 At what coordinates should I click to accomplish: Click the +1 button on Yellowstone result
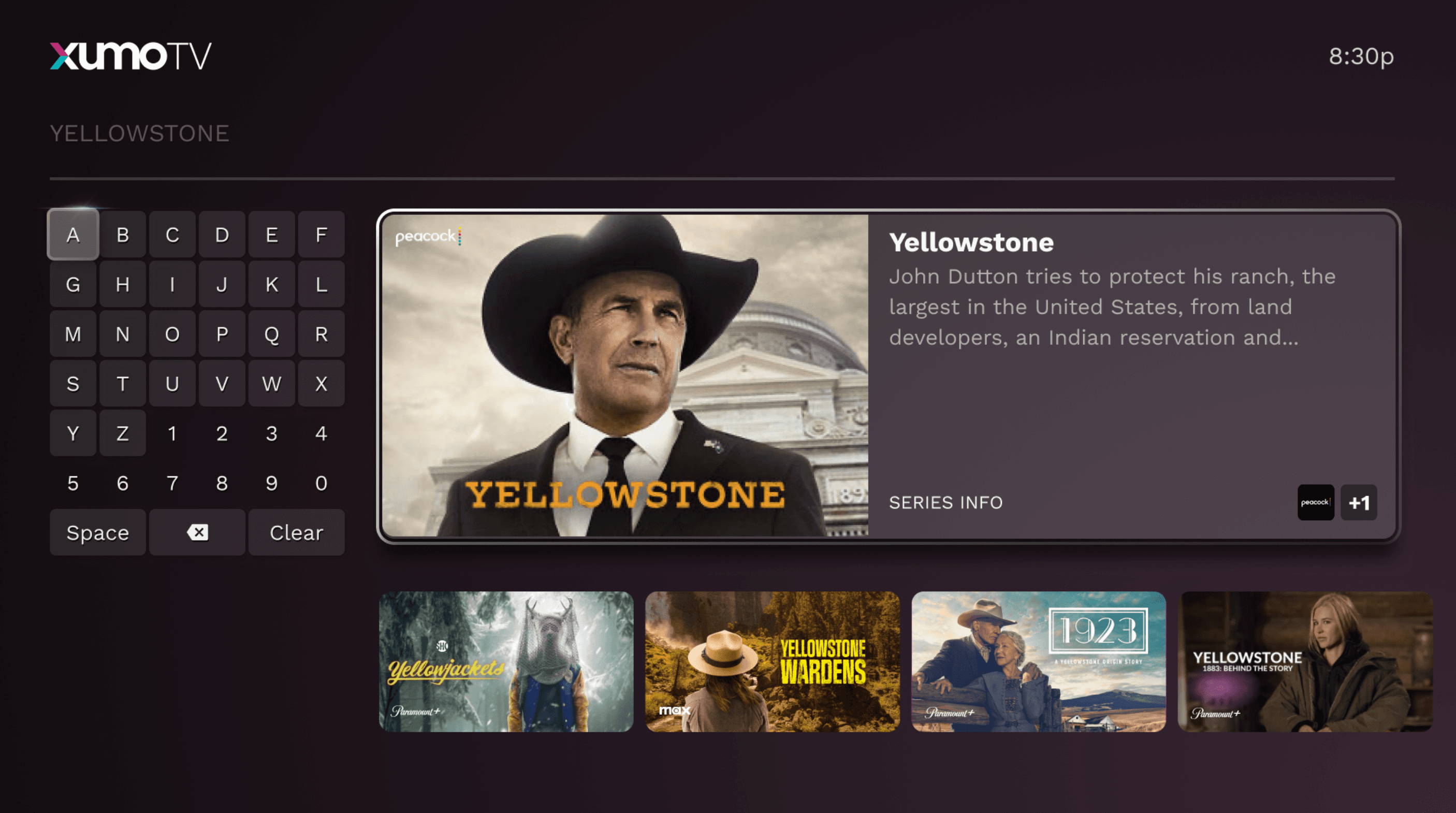pos(1358,502)
